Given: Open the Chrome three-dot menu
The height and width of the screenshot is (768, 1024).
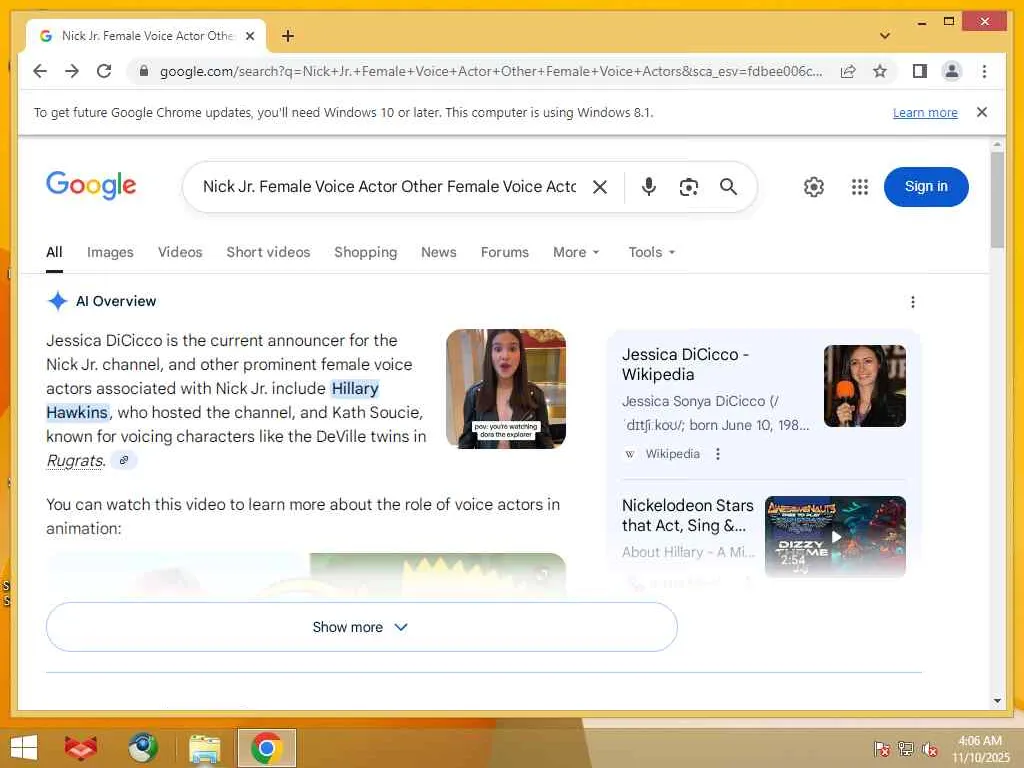Looking at the screenshot, I should 984,71.
